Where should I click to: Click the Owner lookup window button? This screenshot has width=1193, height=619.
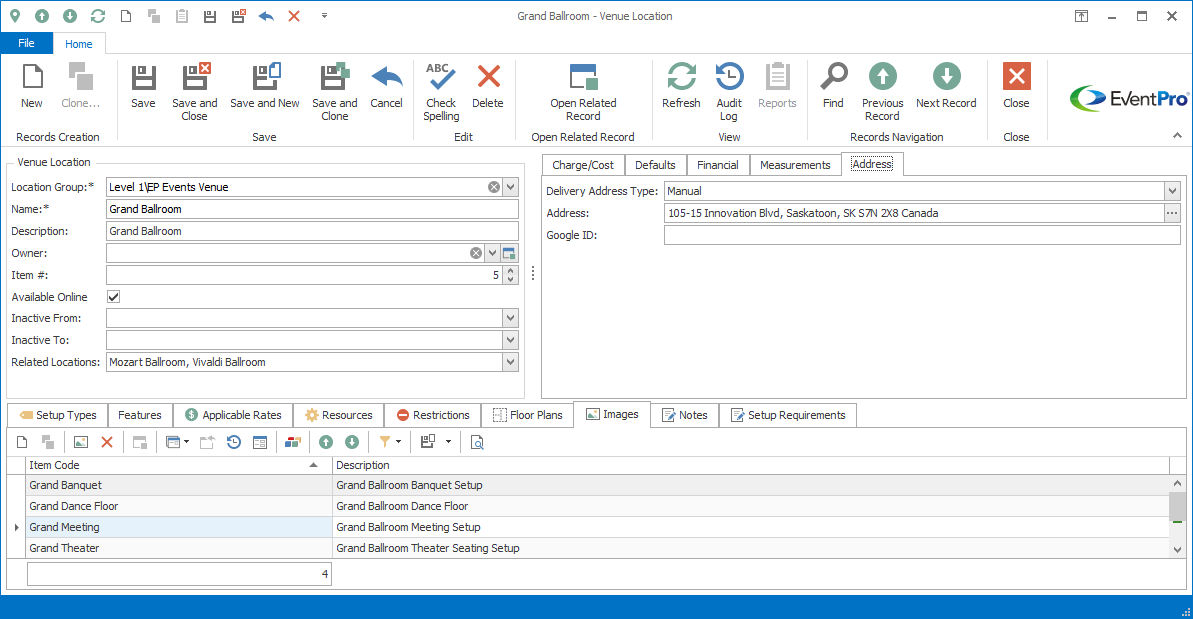click(509, 253)
